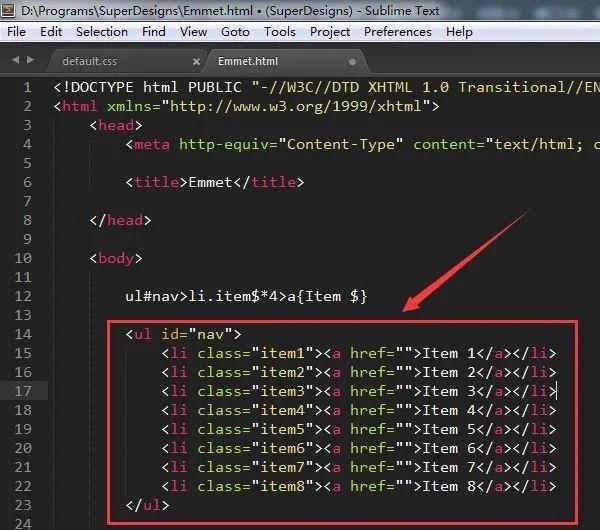
Task: Click the closing ul tag
Action: tap(147, 505)
